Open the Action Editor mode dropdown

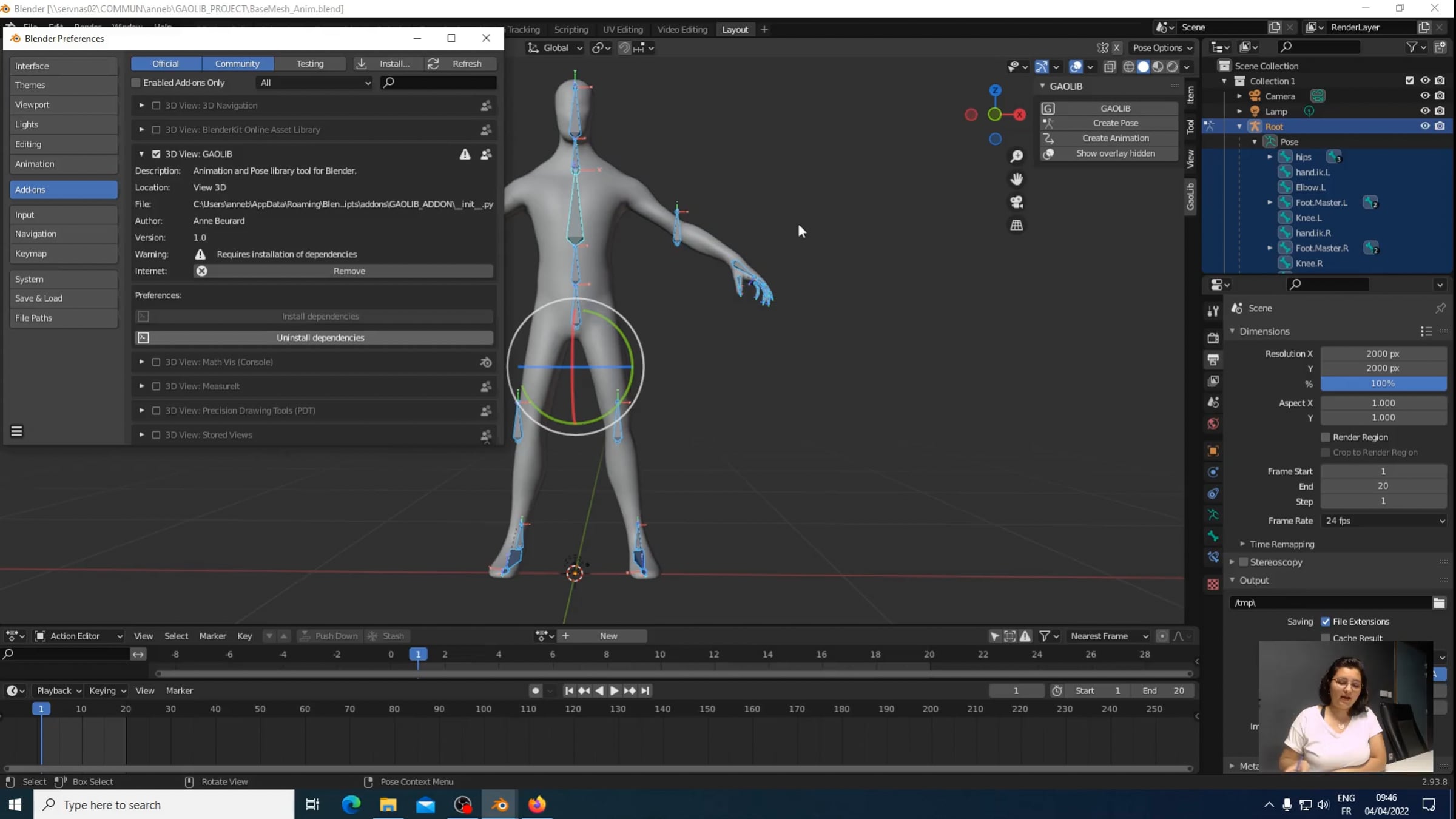(x=79, y=636)
